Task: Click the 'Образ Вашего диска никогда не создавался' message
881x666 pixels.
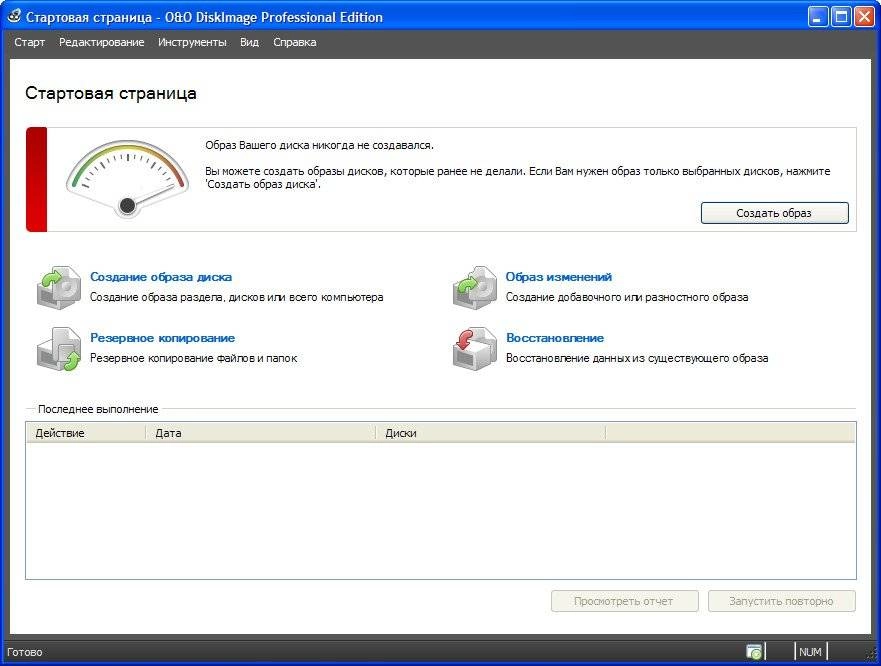Action: coord(319,145)
